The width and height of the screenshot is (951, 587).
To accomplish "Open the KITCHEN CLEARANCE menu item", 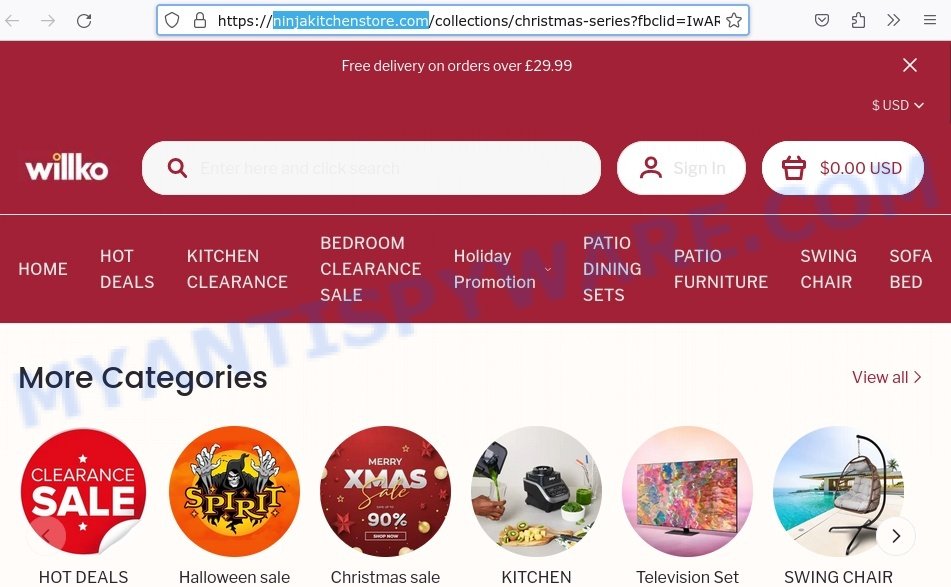I will coord(237,269).
